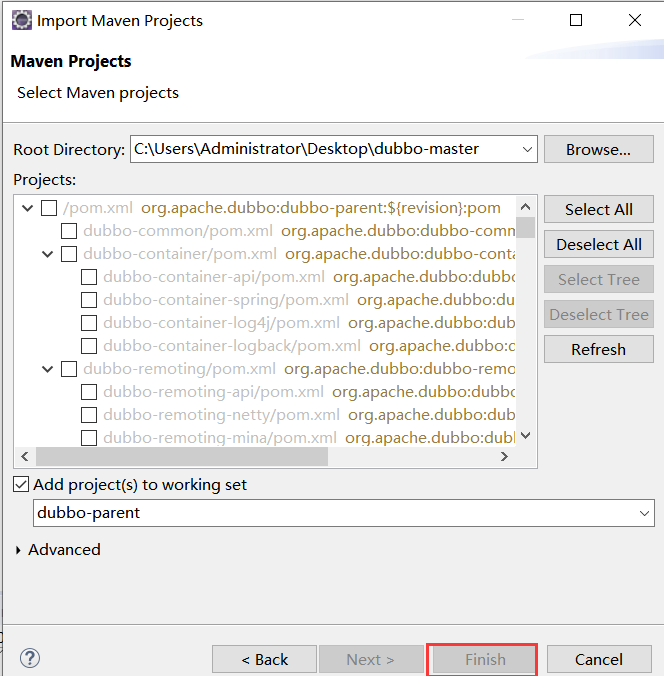The image size is (664, 676).
Task: Click the Eclipse icon in title bar
Action: (x=22, y=20)
